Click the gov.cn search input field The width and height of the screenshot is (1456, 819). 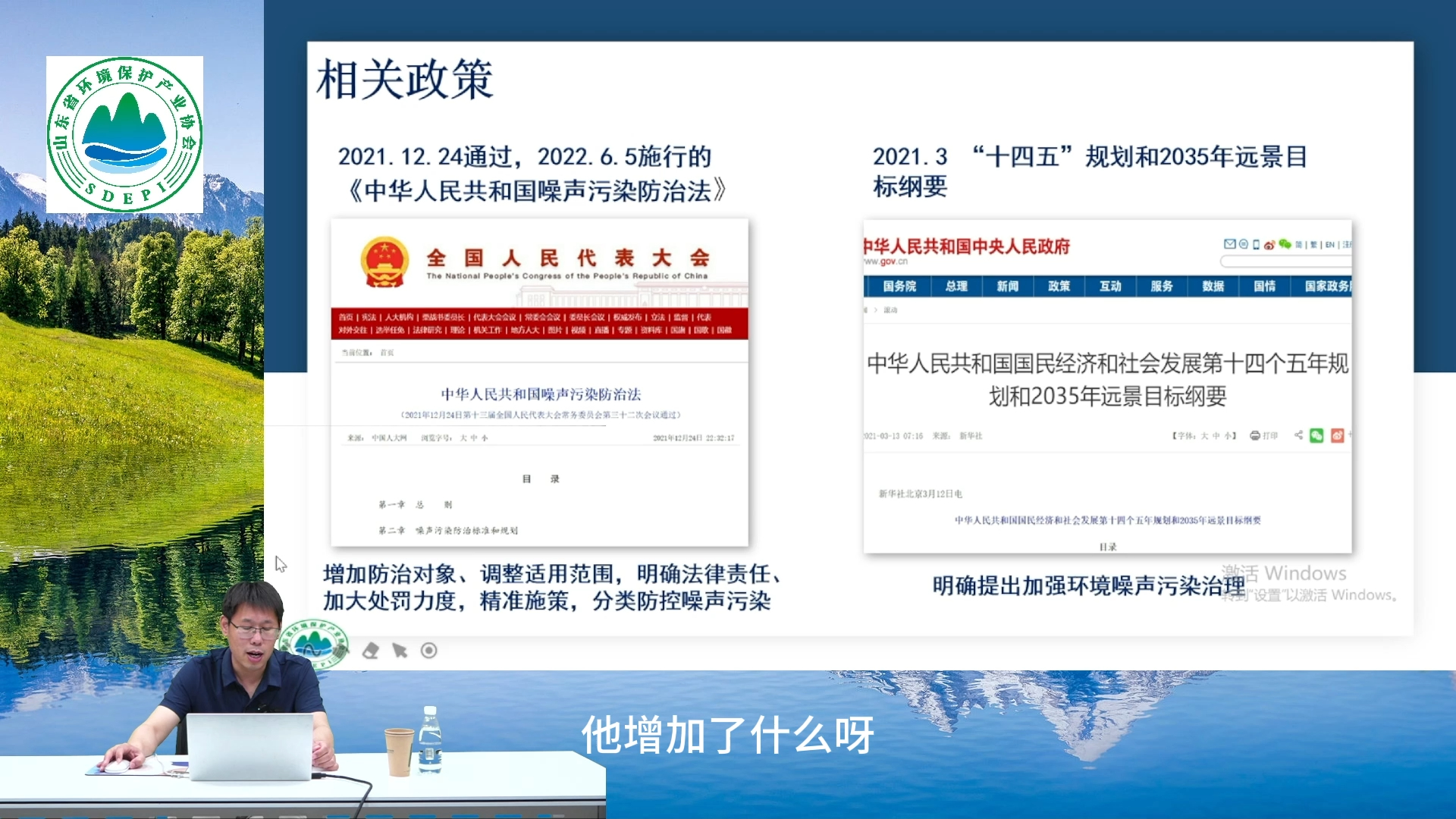pos(1285,262)
